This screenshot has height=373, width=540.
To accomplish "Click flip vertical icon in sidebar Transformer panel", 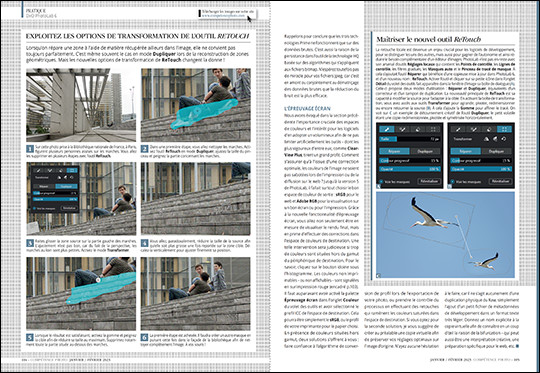I will [x=486, y=139].
